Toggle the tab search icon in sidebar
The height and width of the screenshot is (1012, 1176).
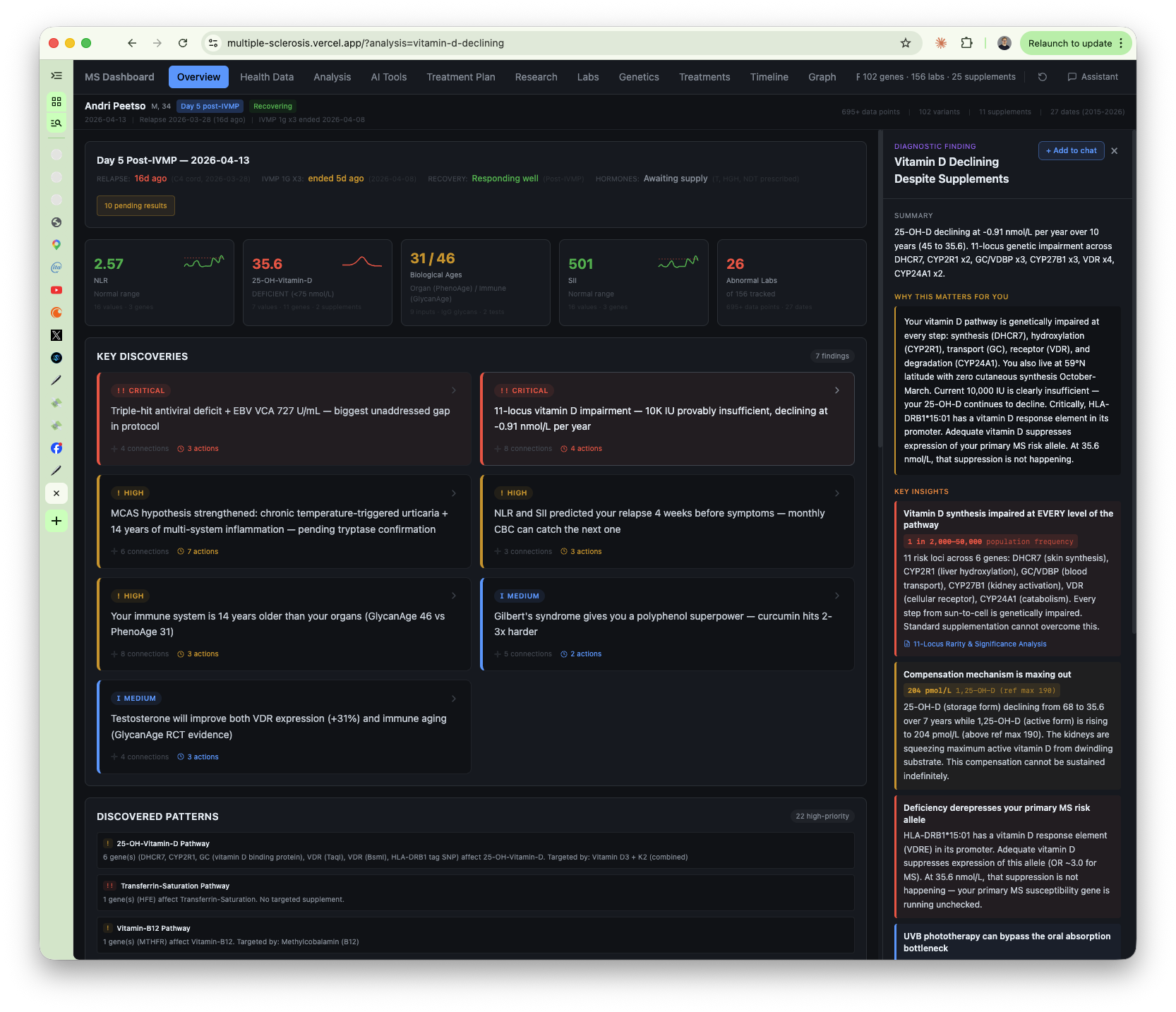point(56,123)
